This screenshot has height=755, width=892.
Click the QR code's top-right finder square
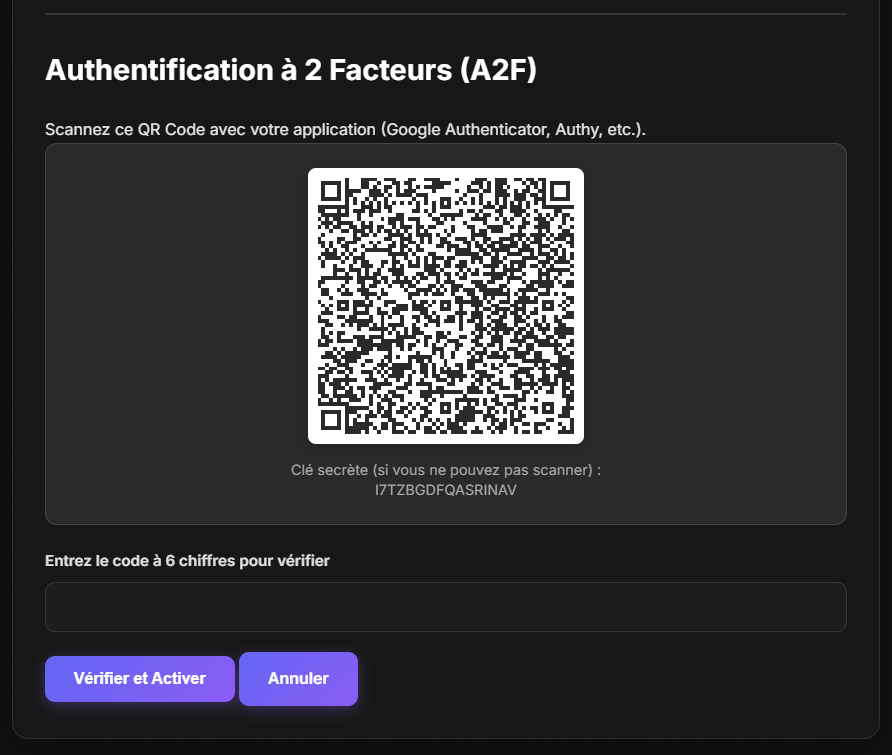tap(559, 190)
